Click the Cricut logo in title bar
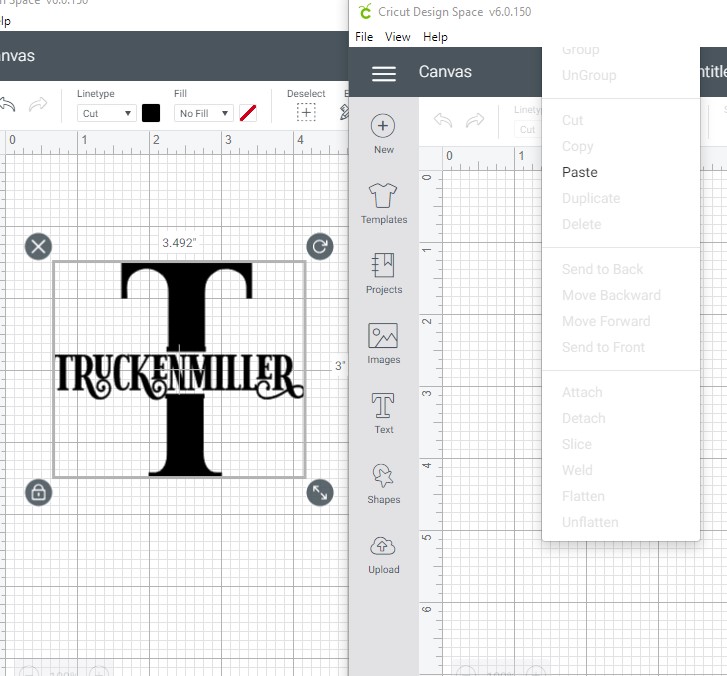 365,11
